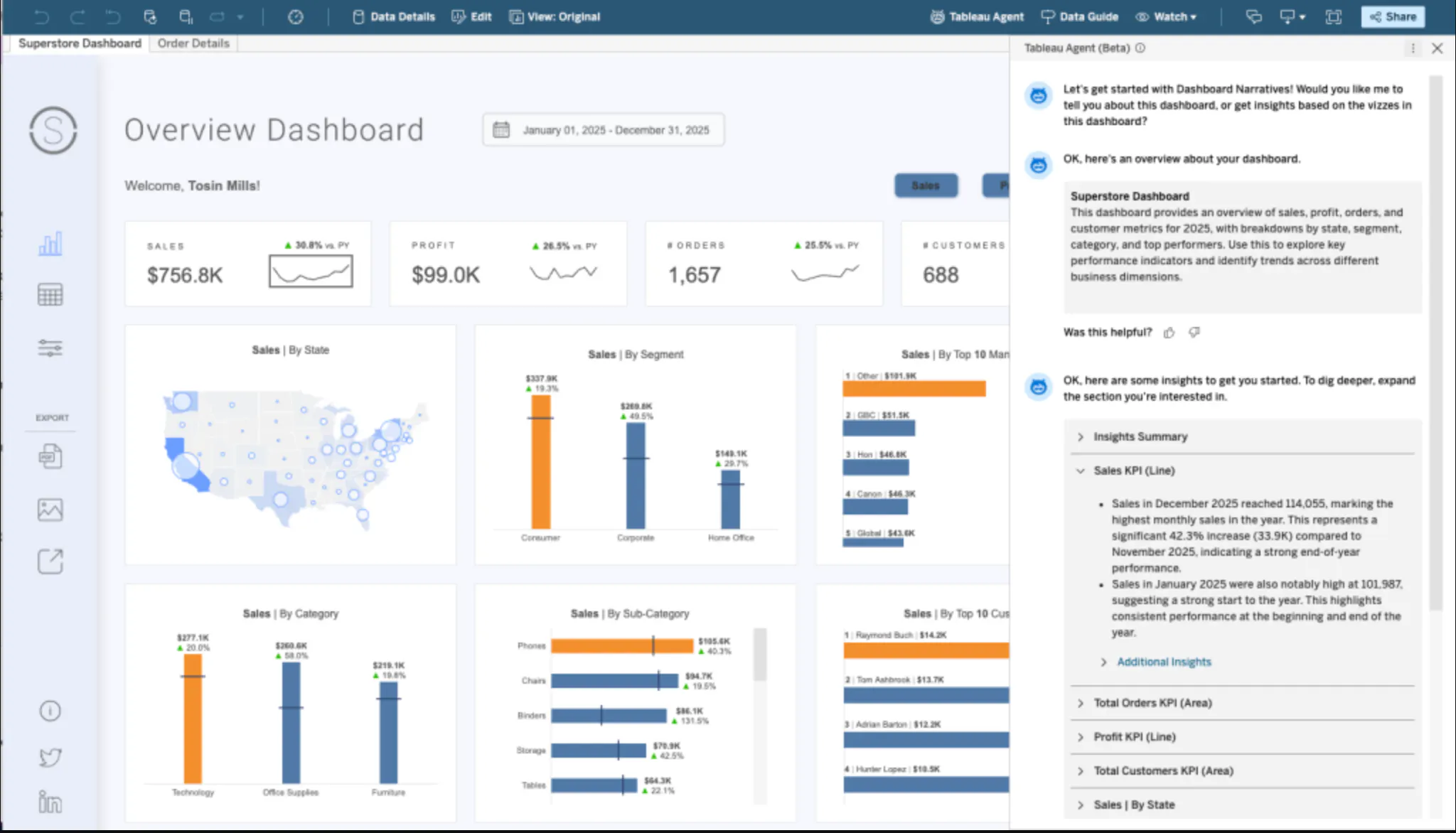Click thumbs down feedback icon
Viewport: 1456px width, 833px height.
1194,333
